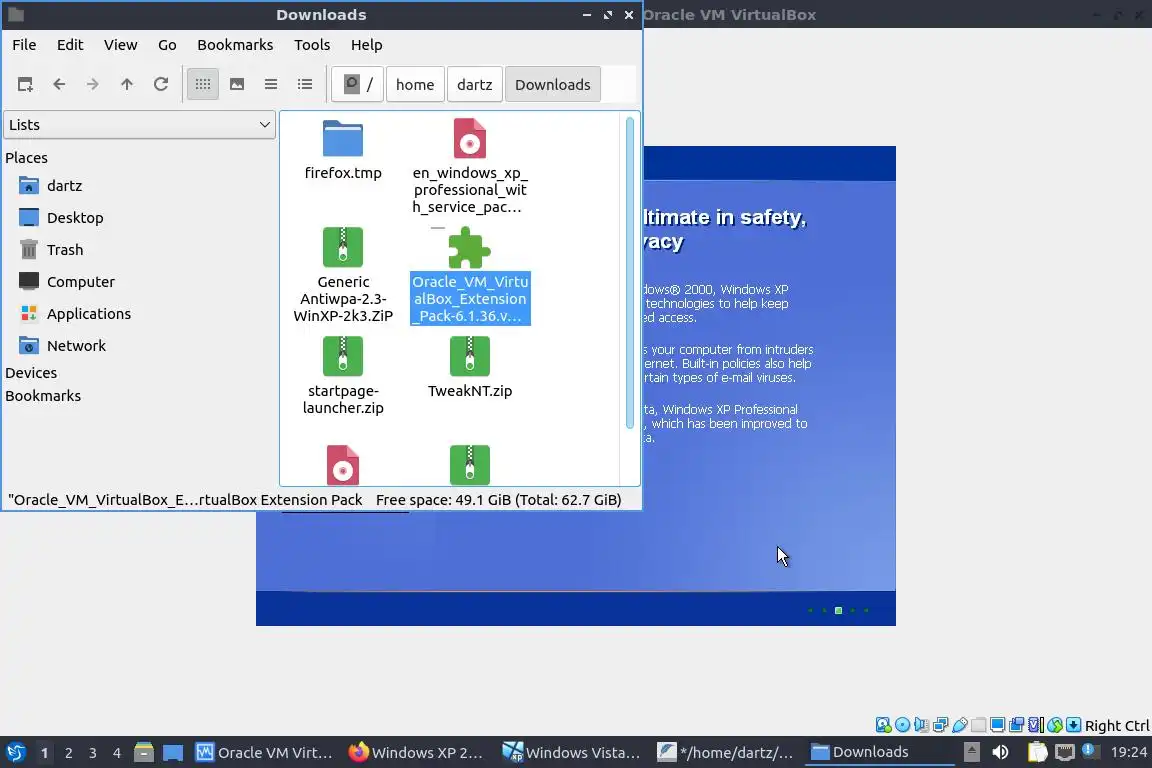Click VirtualBox recording indicator
The height and width of the screenshot is (768, 1152).
coord(1017,725)
